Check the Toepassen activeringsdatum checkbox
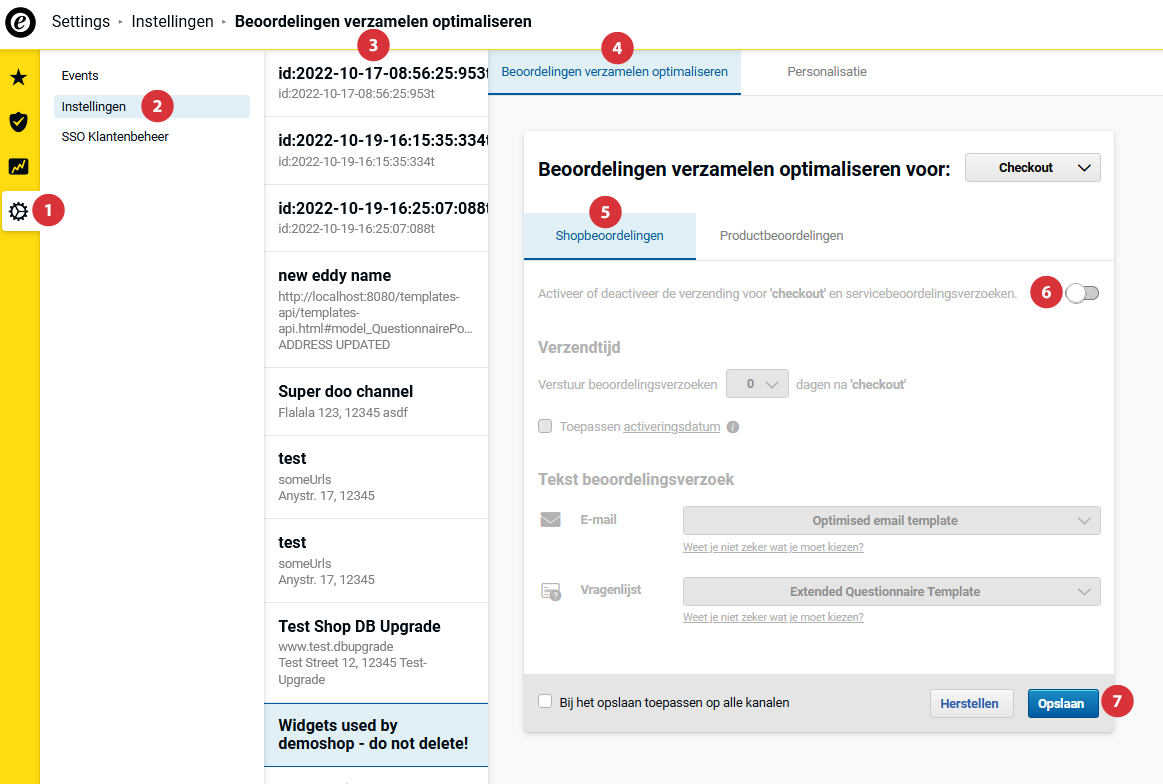This screenshot has width=1163, height=784. point(545,426)
